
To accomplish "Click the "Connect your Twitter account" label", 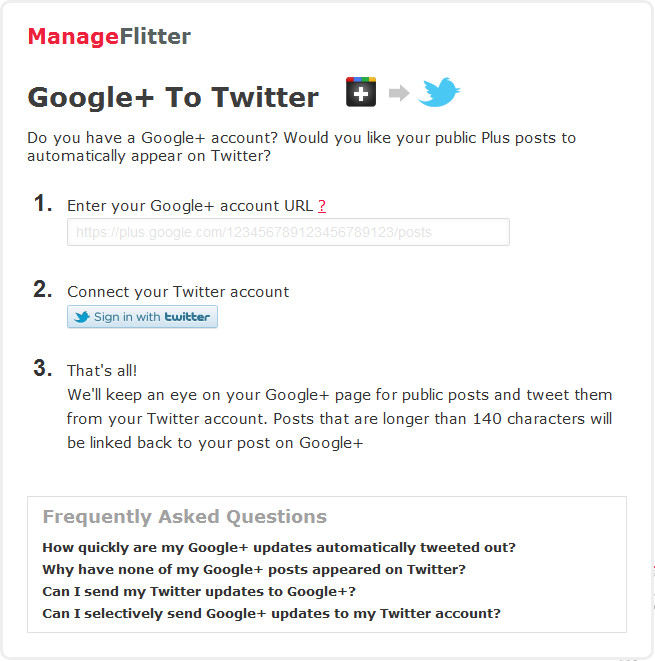I will [x=178, y=292].
